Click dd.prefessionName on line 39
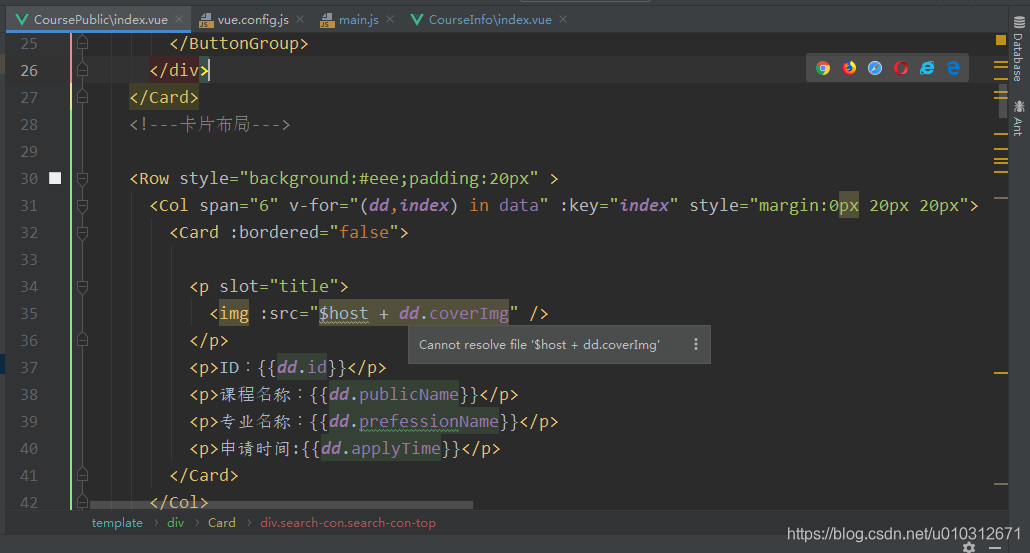The image size is (1030, 553). pyautogui.click(x=414, y=421)
